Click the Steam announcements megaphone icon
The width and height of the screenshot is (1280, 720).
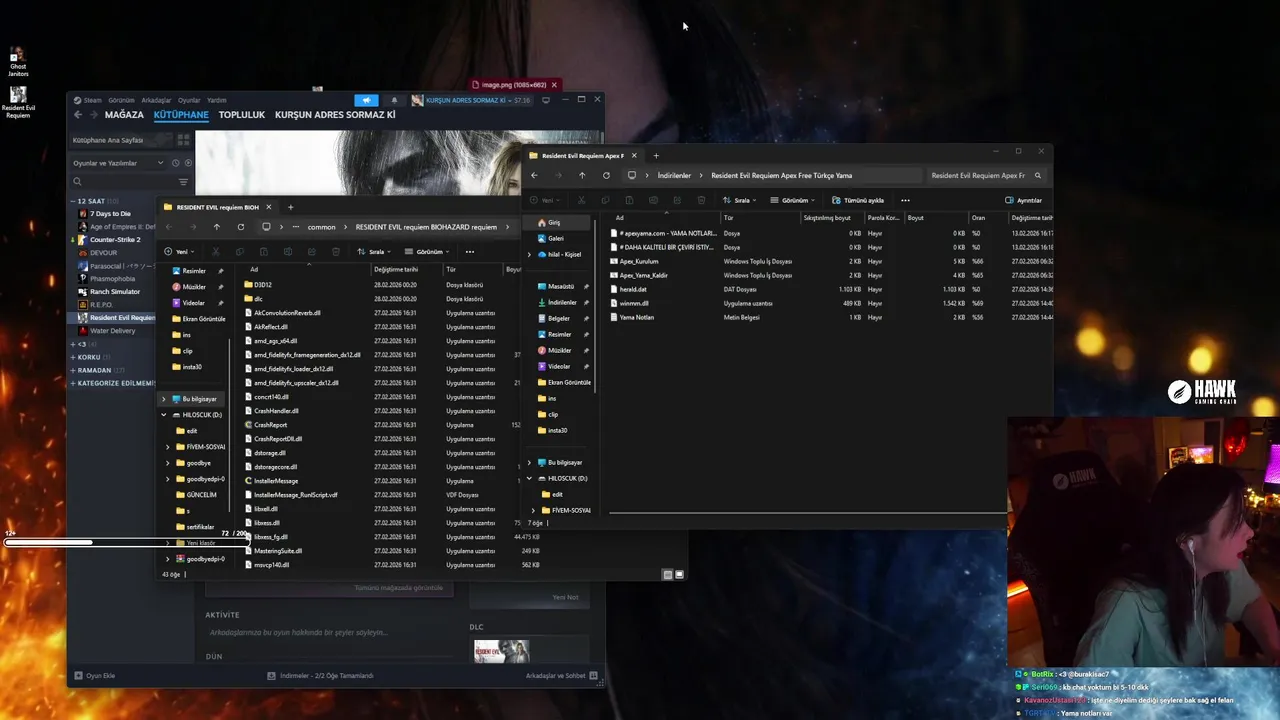[366, 100]
